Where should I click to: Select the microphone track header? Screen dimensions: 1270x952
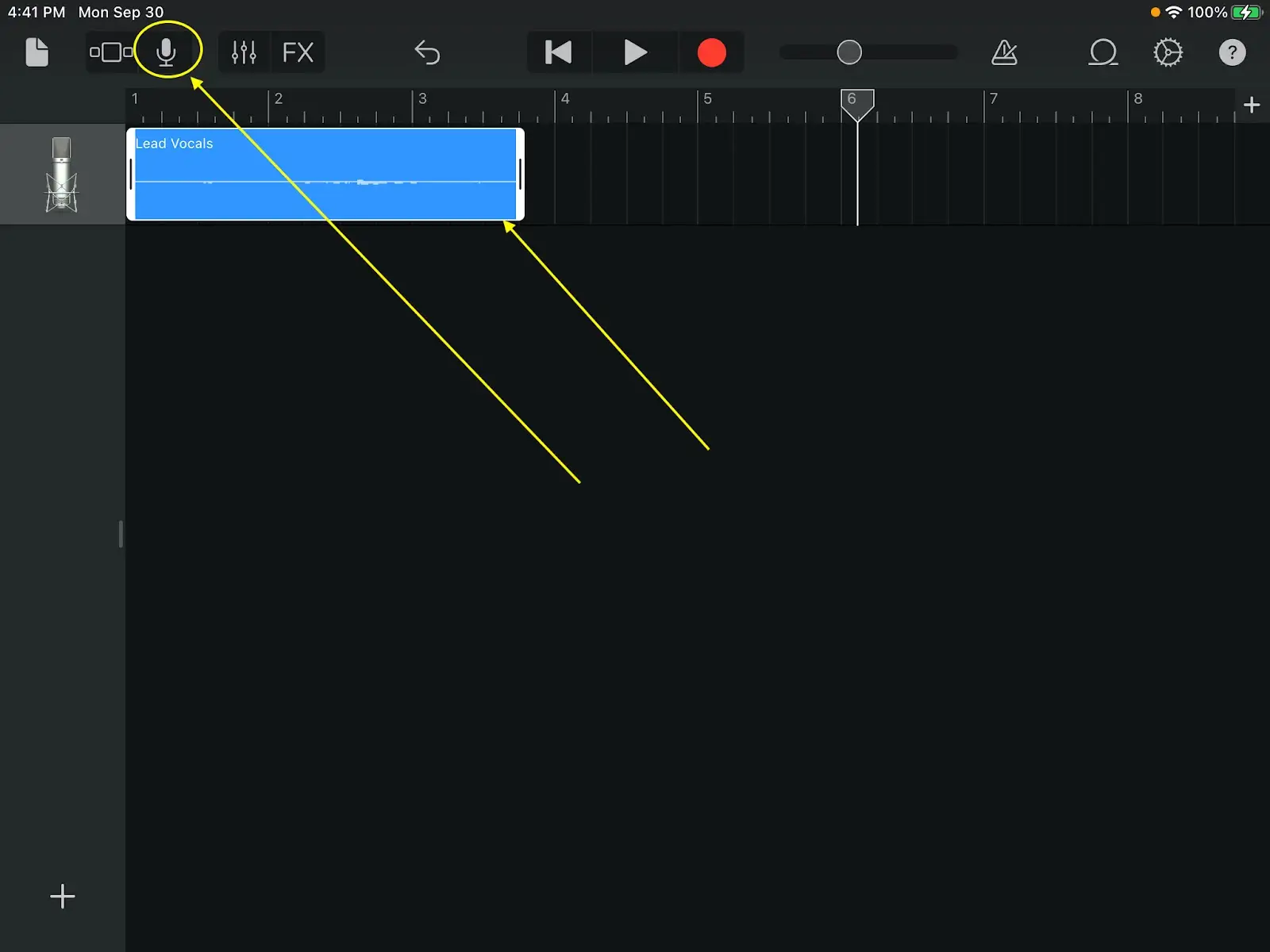click(x=62, y=175)
